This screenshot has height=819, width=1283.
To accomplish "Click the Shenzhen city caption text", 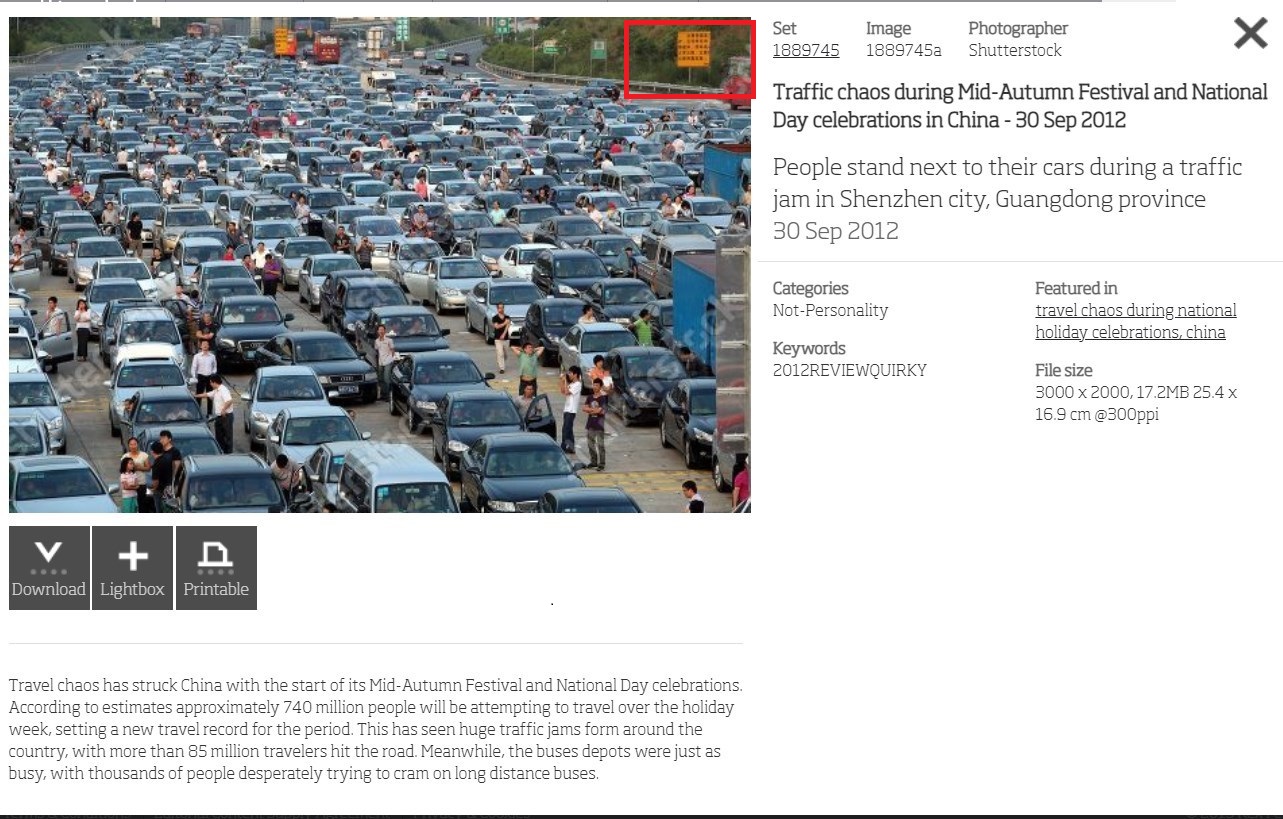I will pos(1007,183).
